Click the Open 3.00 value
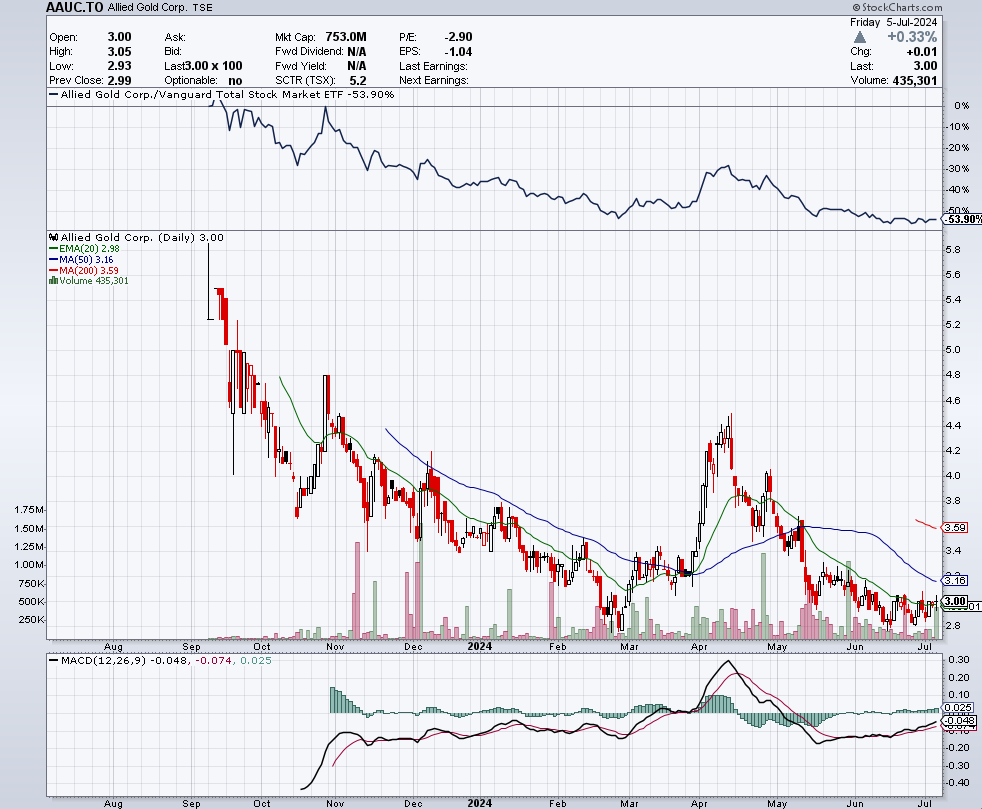Image resolution: width=982 pixels, height=809 pixels. coord(119,37)
